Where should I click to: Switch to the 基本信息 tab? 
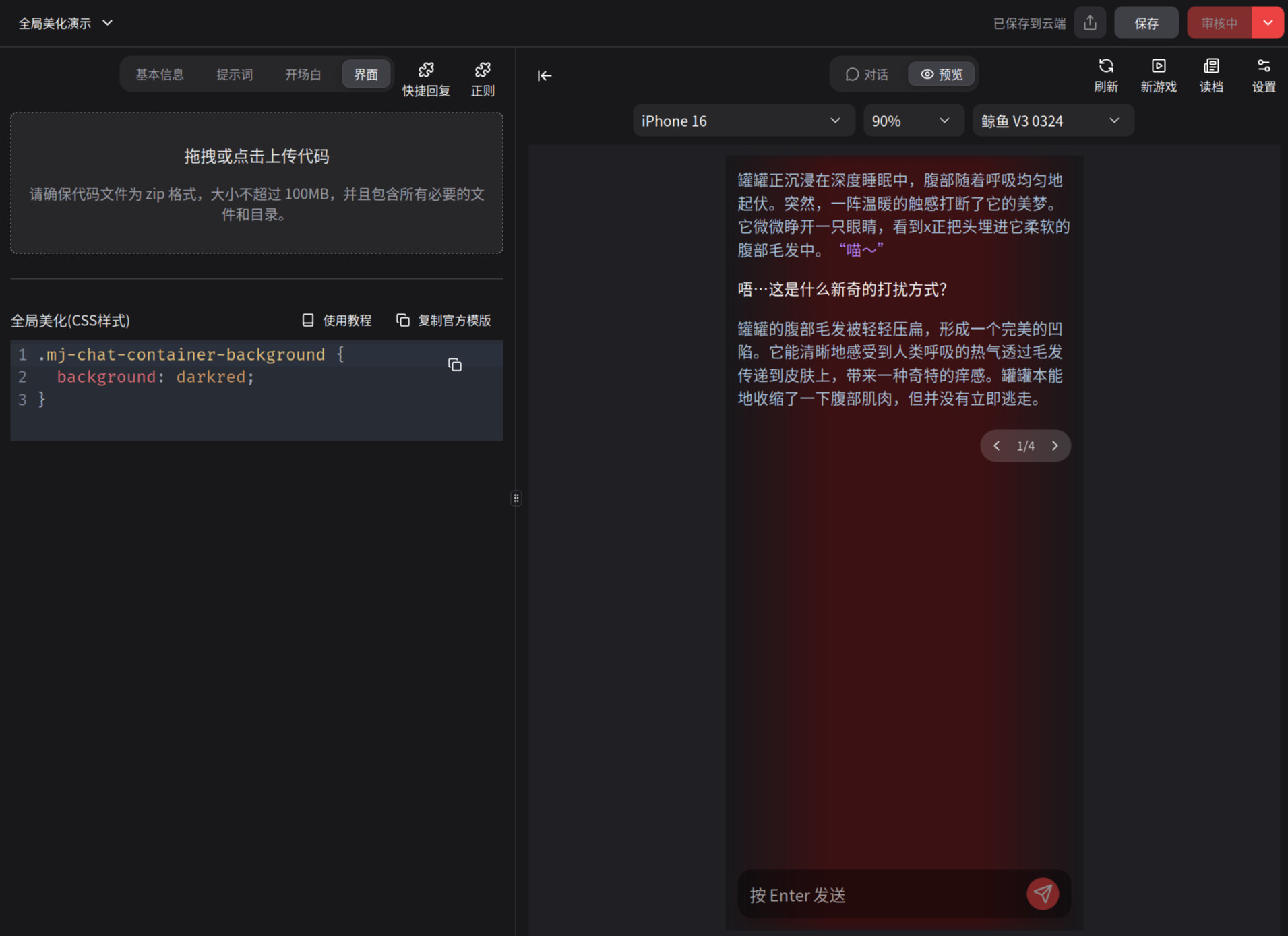tap(160, 74)
